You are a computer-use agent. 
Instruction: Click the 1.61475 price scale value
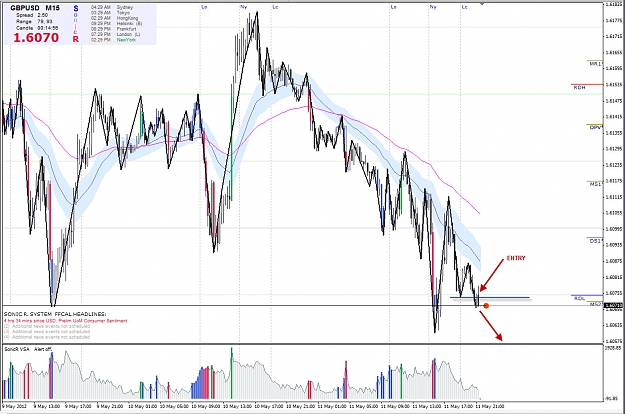click(614, 100)
